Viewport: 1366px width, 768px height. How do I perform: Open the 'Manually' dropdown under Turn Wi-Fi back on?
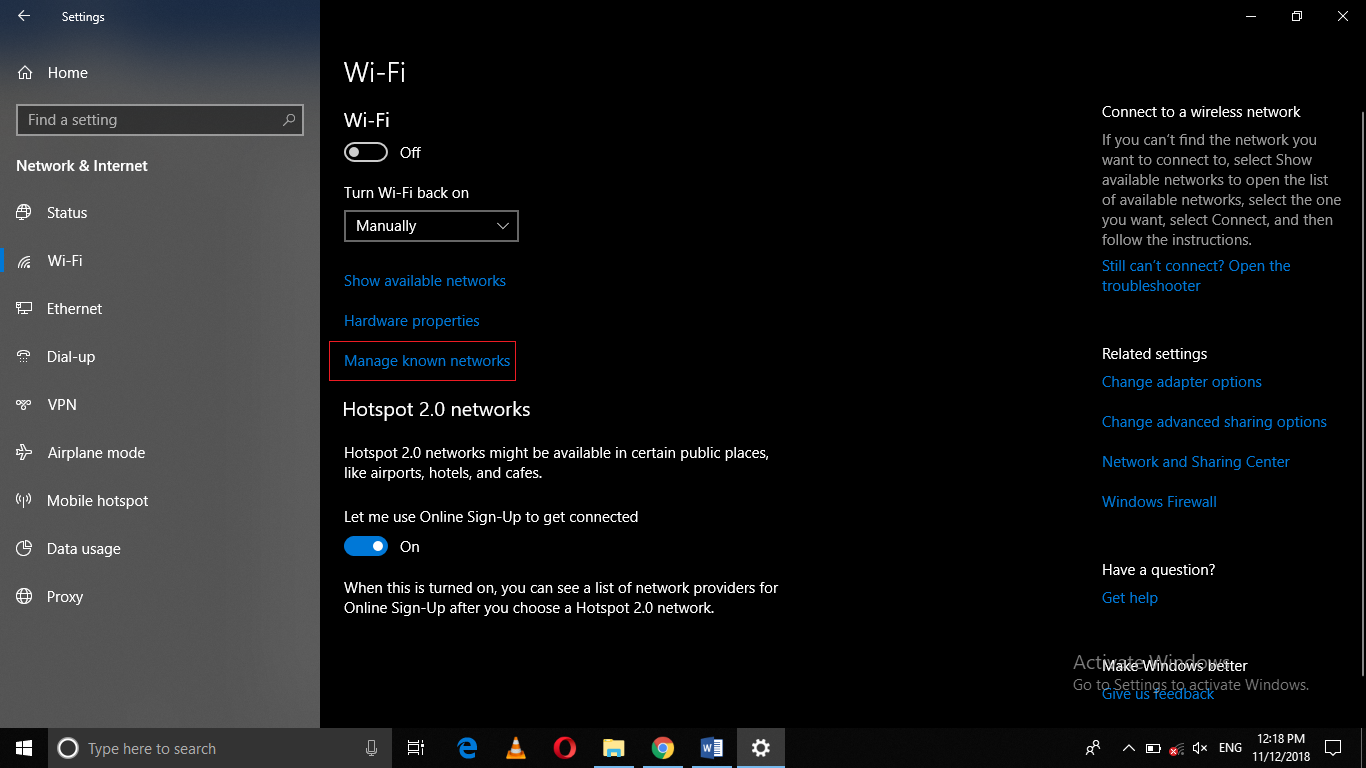(431, 226)
